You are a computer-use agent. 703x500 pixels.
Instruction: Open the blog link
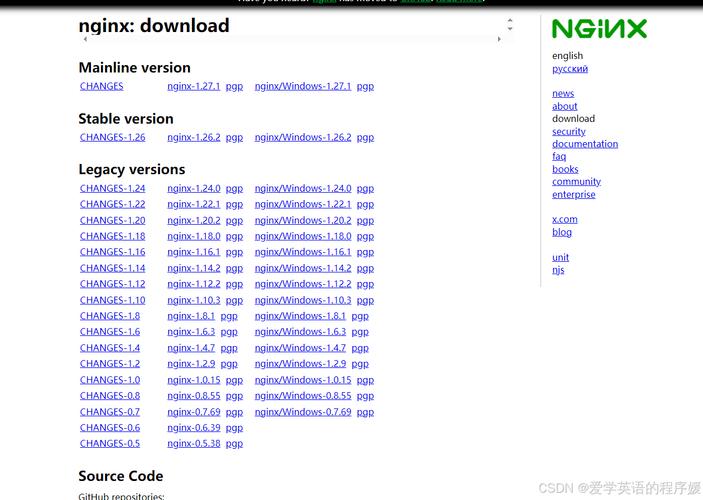pos(562,232)
